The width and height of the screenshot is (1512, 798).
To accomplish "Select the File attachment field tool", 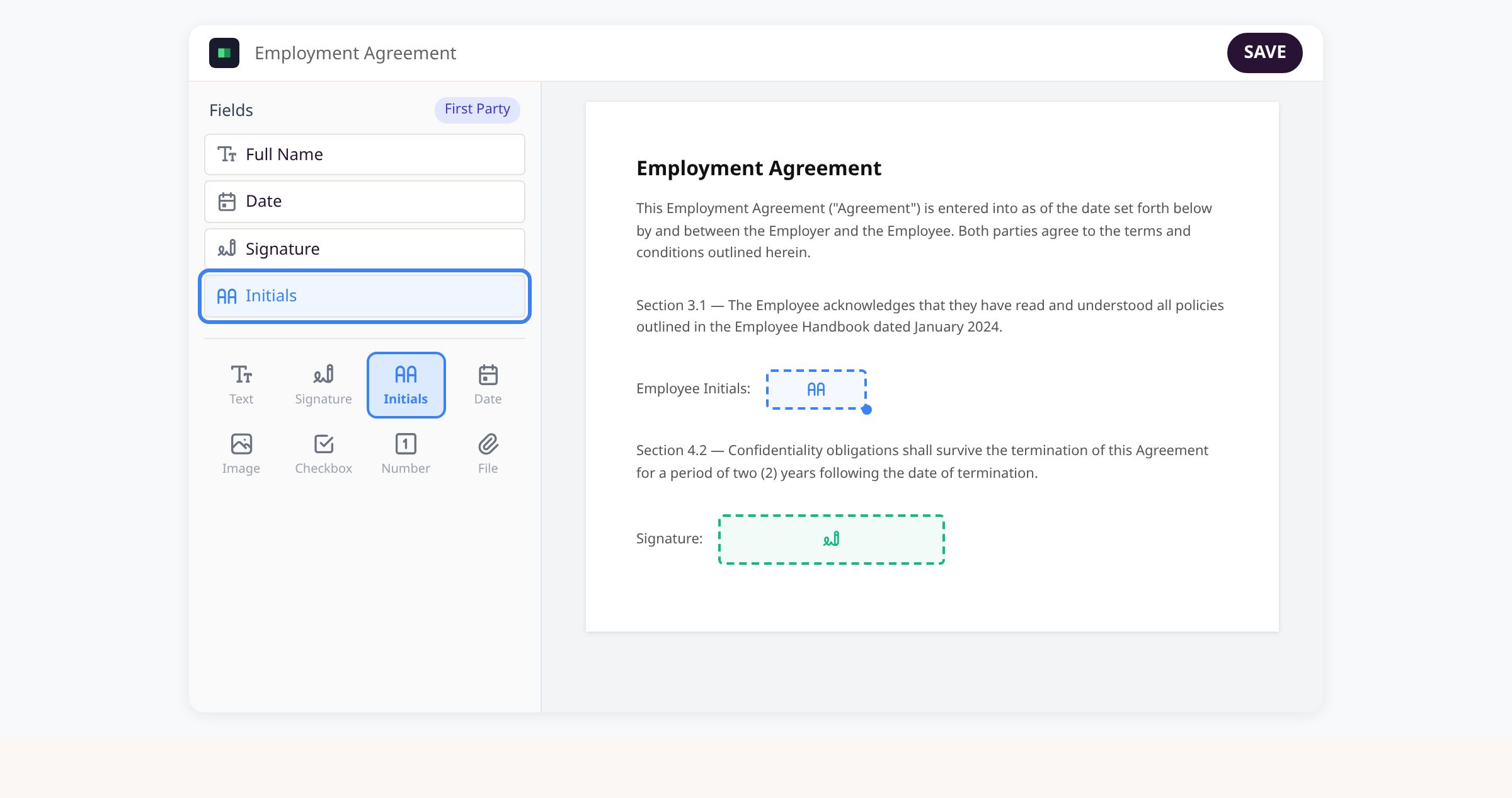I will point(488,454).
